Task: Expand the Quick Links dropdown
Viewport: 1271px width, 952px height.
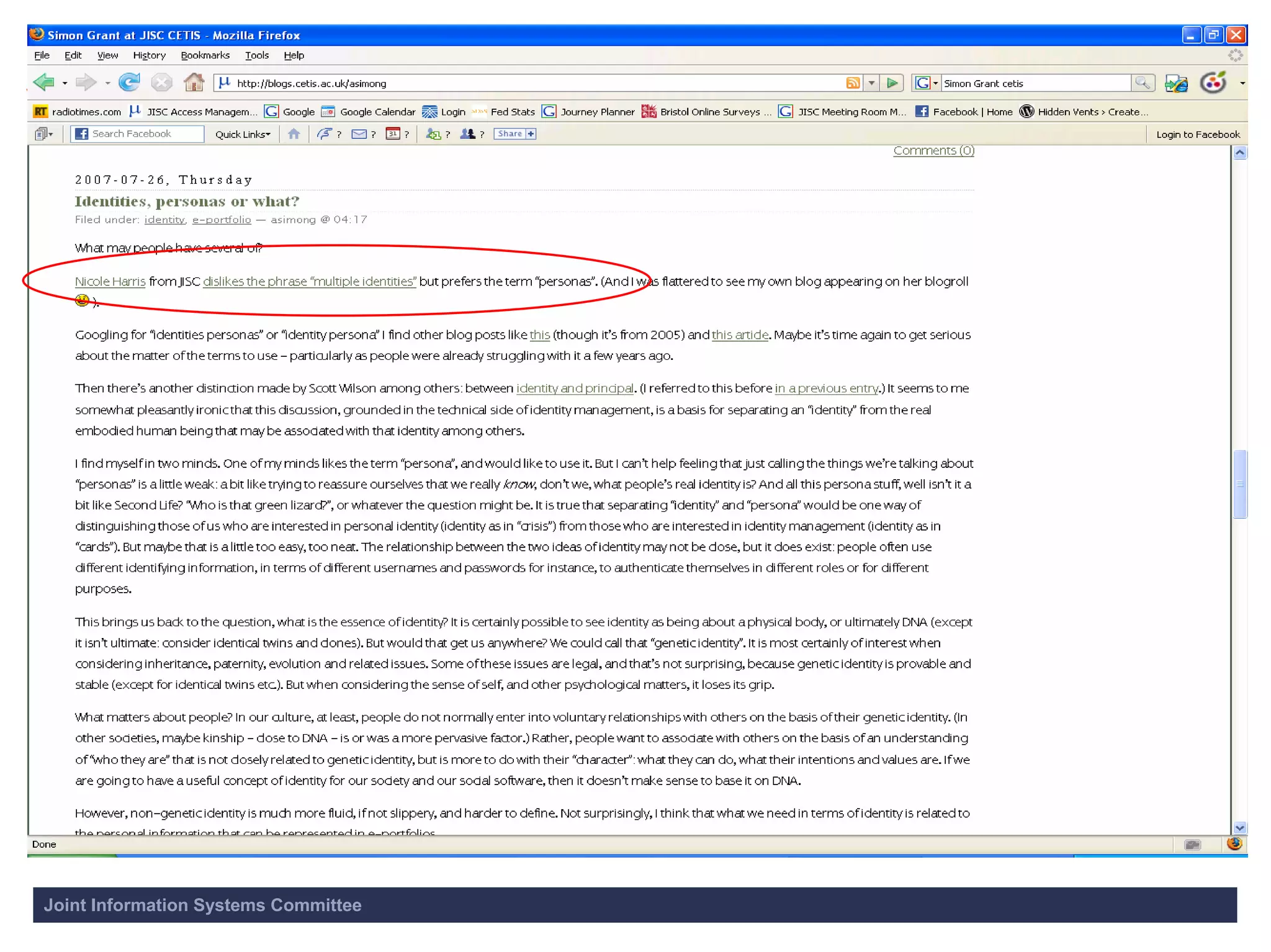Action: coord(243,134)
